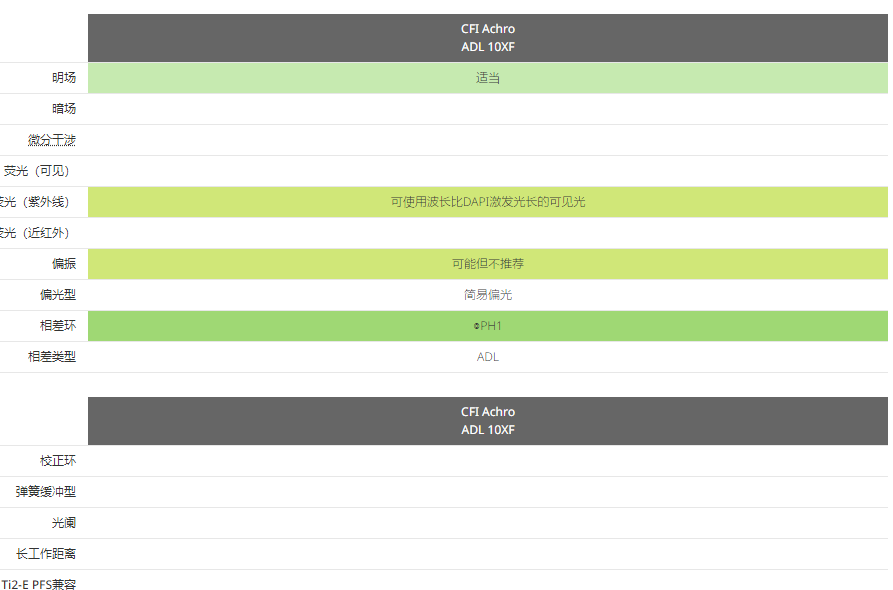Click the 相差环 row label
This screenshot has width=893, height=590.
tap(57, 326)
